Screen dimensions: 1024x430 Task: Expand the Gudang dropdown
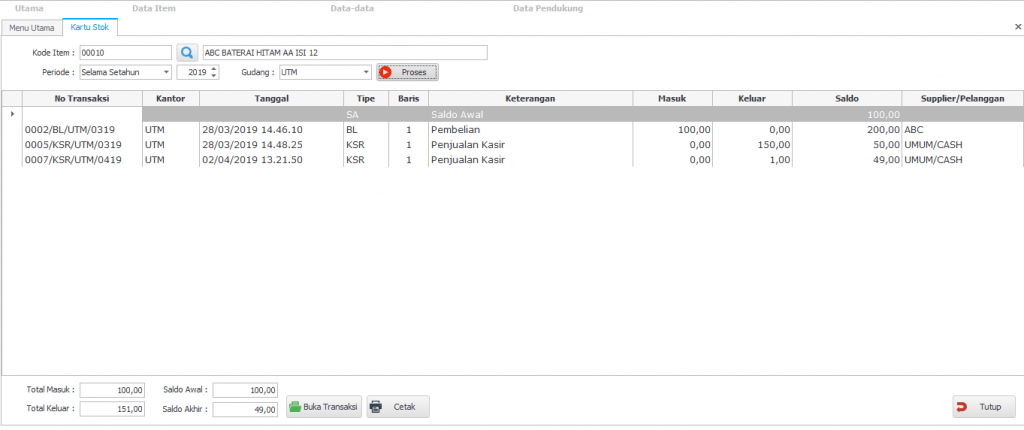point(367,73)
